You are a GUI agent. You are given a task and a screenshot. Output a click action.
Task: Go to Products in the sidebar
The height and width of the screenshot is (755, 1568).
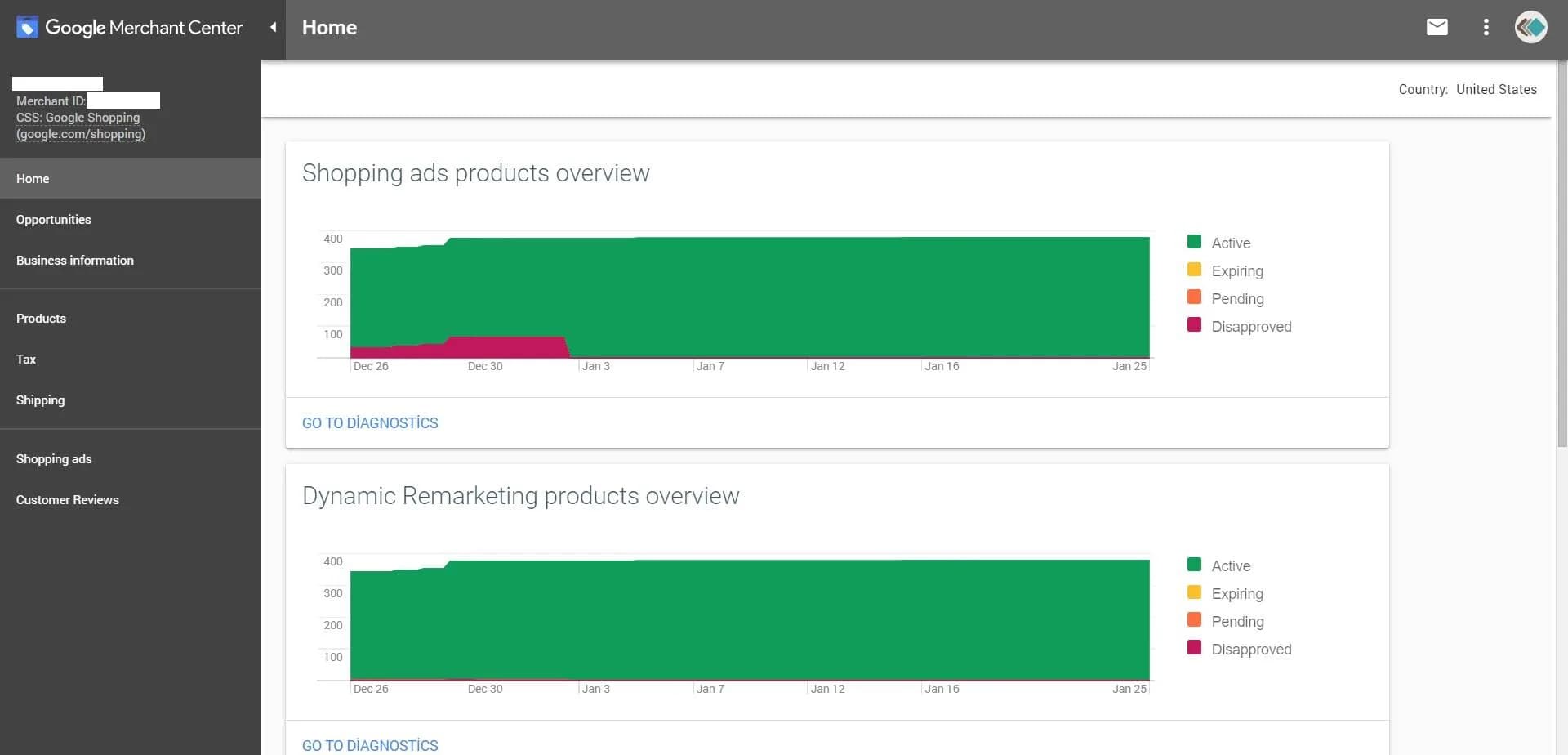[x=41, y=319]
